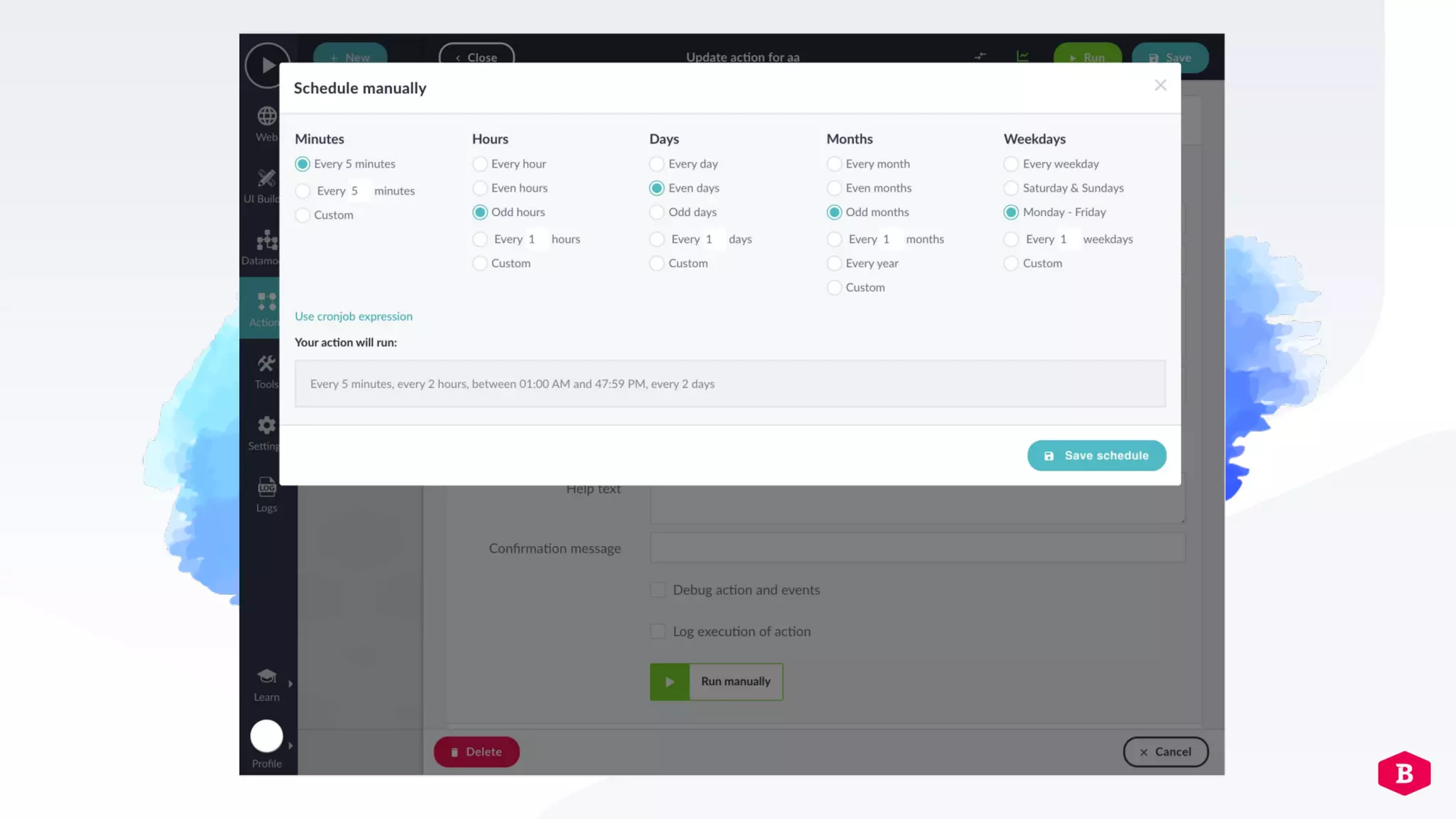Close the Schedule manually dialog

point(1160,85)
